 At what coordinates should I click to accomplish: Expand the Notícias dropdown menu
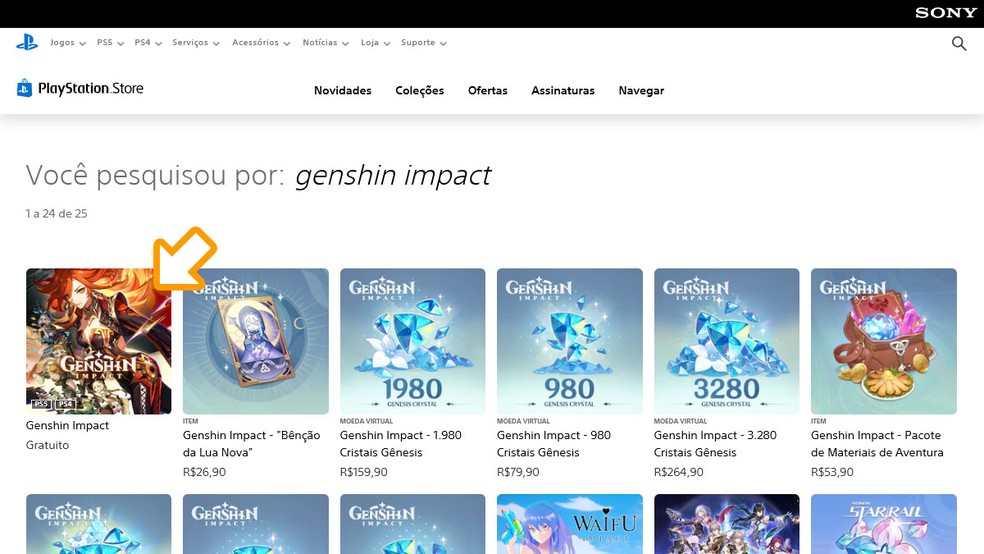(325, 43)
